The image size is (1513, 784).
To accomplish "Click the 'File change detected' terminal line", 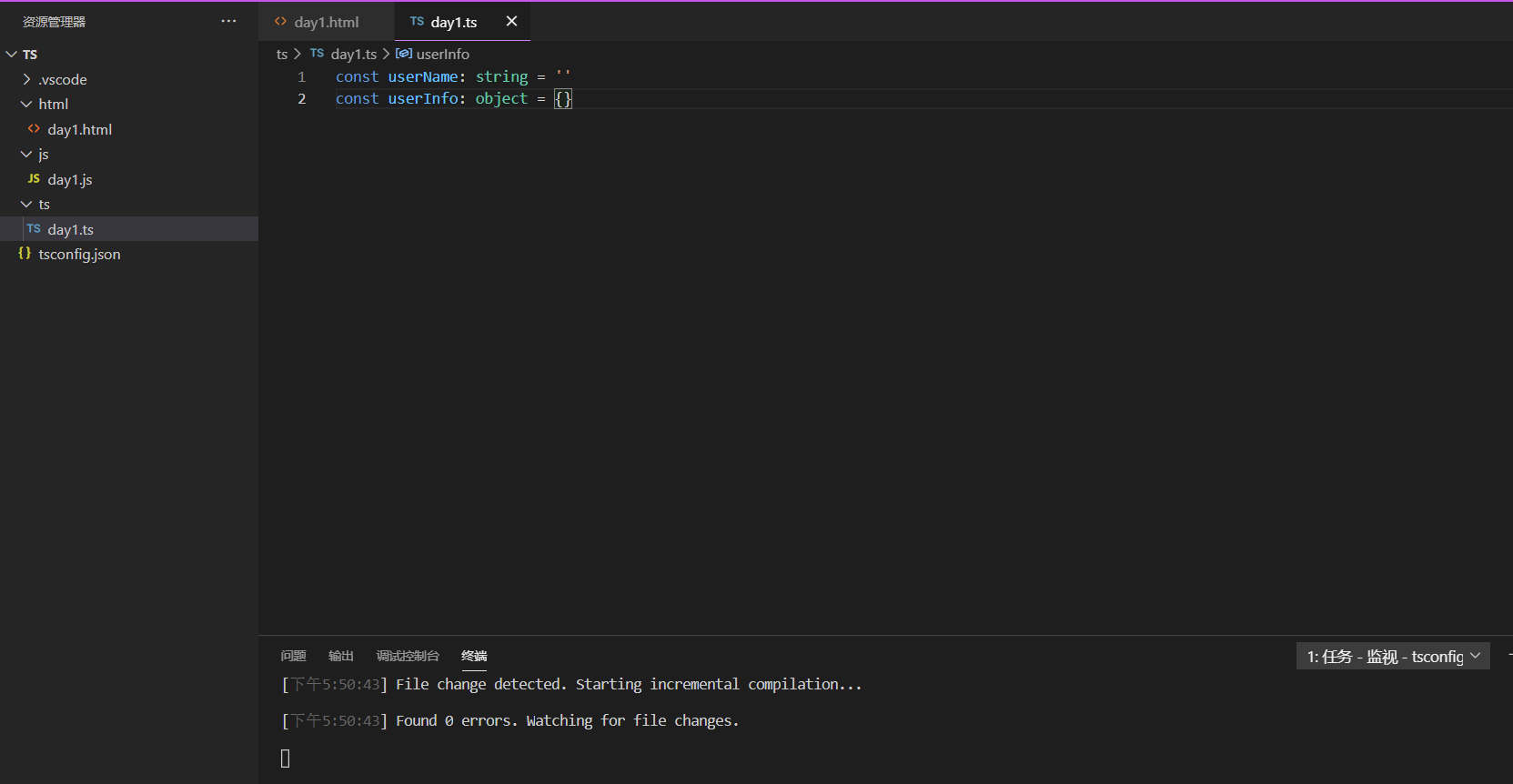I will coord(571,684).
